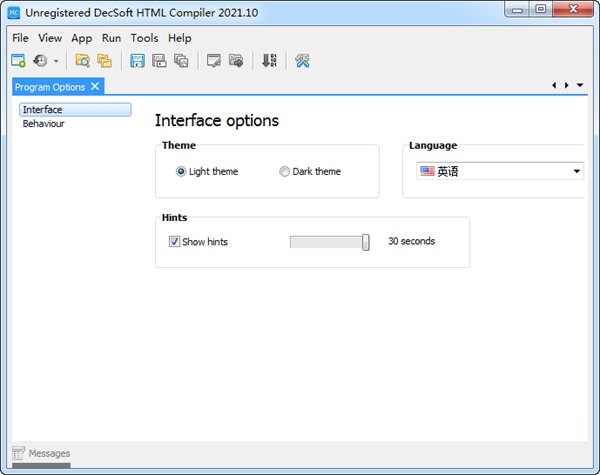Click the save all stacked disks icon
Viewport: 600px width, 475px height.
coord(181,61)
